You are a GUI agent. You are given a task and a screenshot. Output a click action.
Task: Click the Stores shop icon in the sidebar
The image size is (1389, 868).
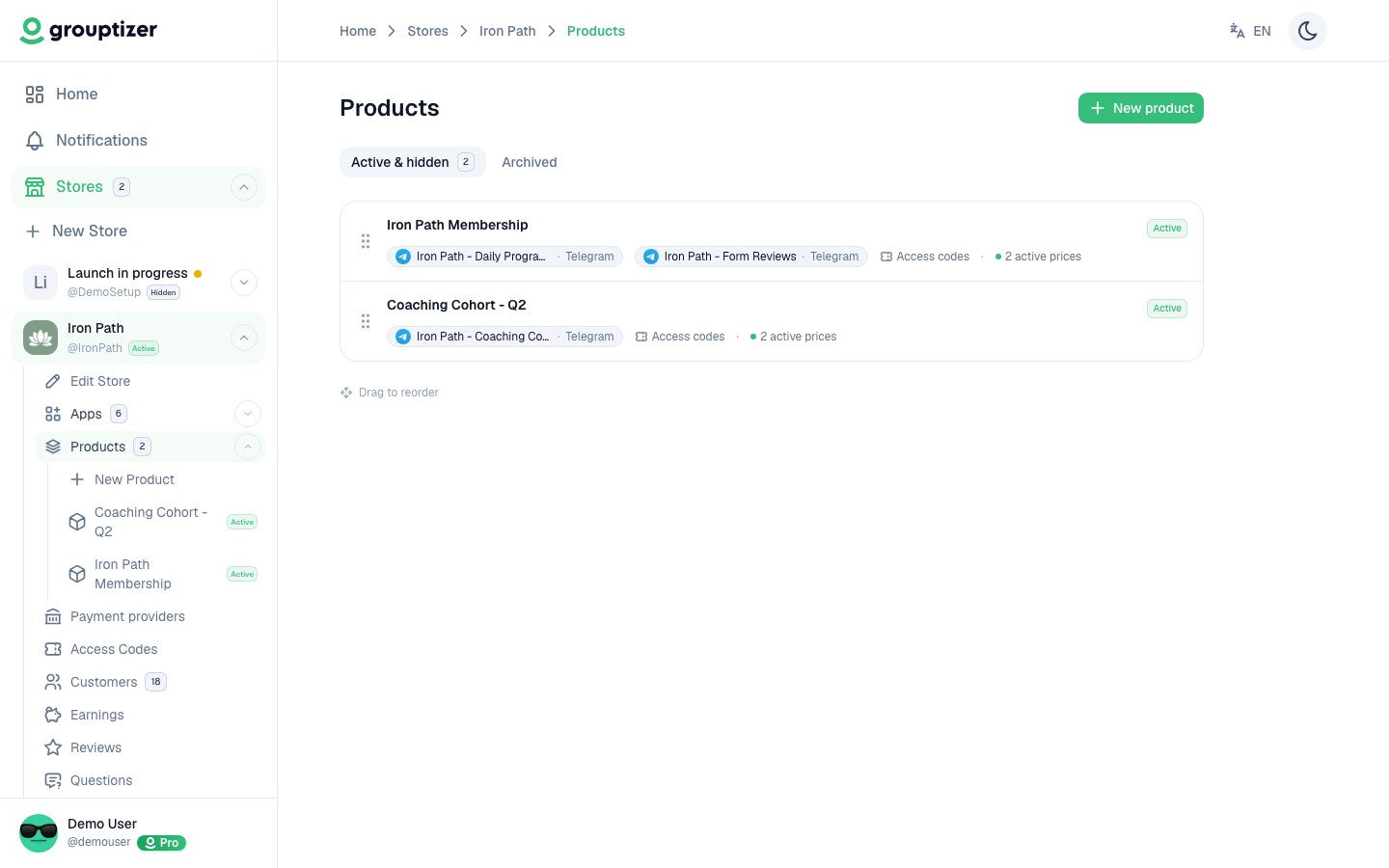click(35, 186)
